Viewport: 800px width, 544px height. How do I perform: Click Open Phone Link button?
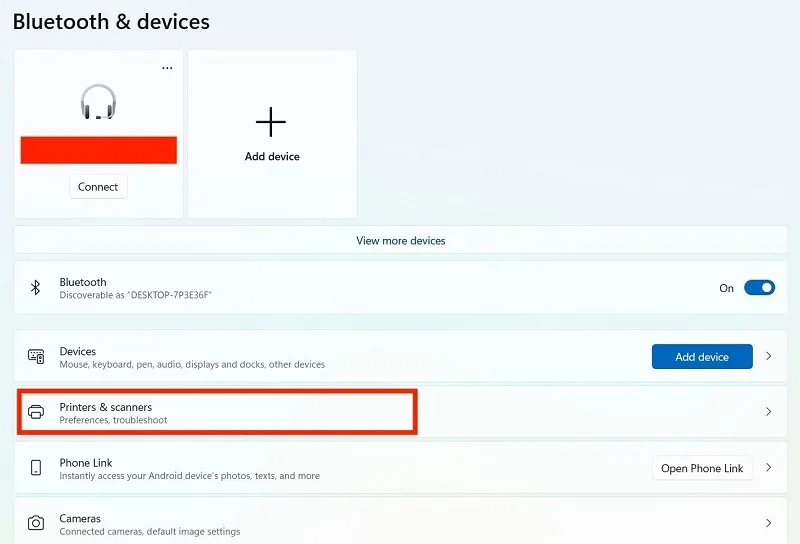702,468
